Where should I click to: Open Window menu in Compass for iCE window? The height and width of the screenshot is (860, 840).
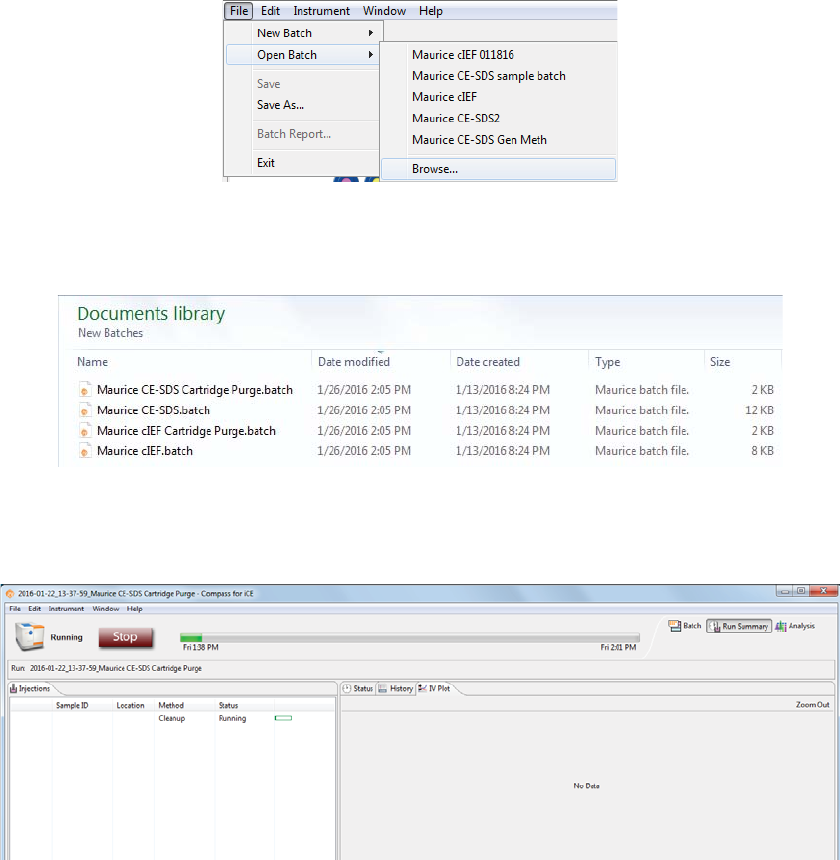click(106, 609)
